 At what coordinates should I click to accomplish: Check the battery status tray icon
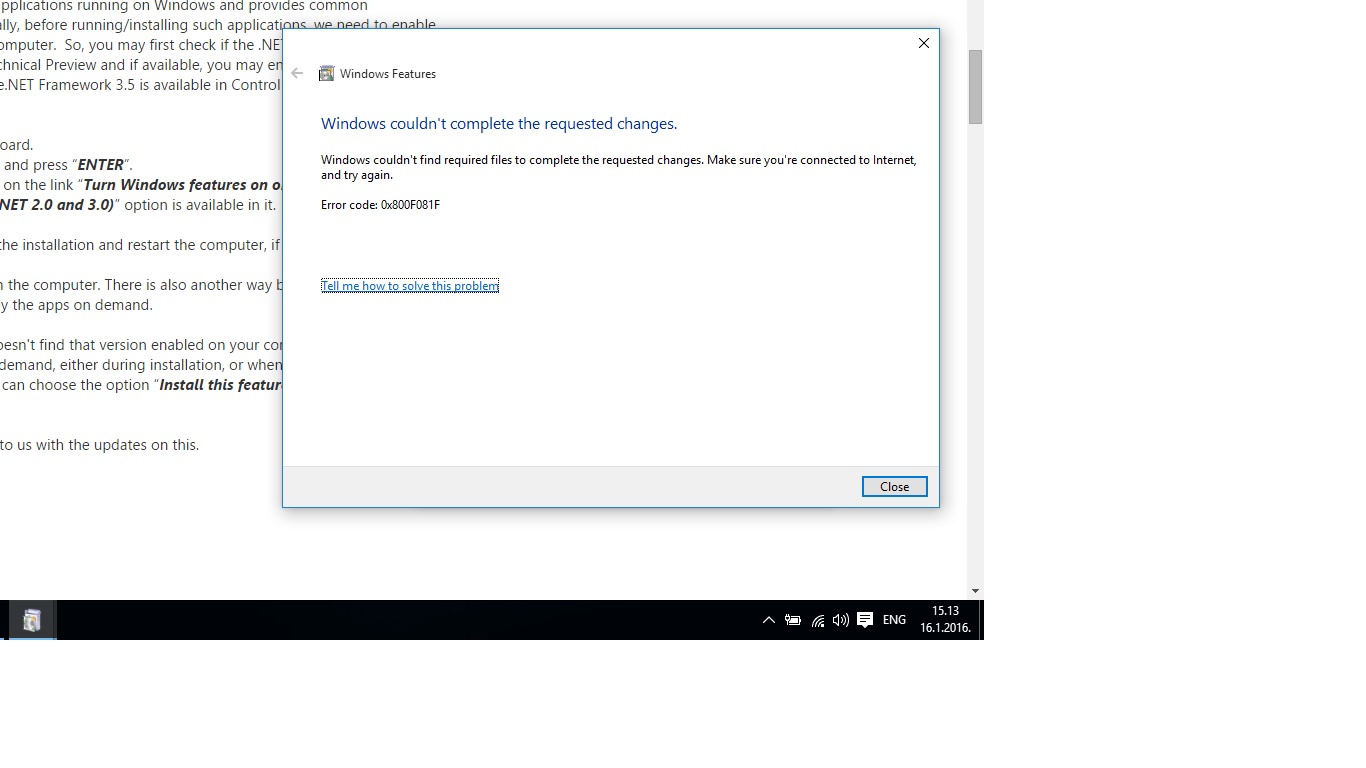click(x=793, y=620)
